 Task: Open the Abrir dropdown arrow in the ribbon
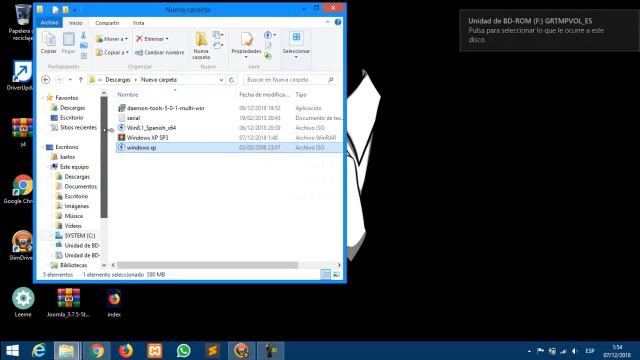click(275, 35)
